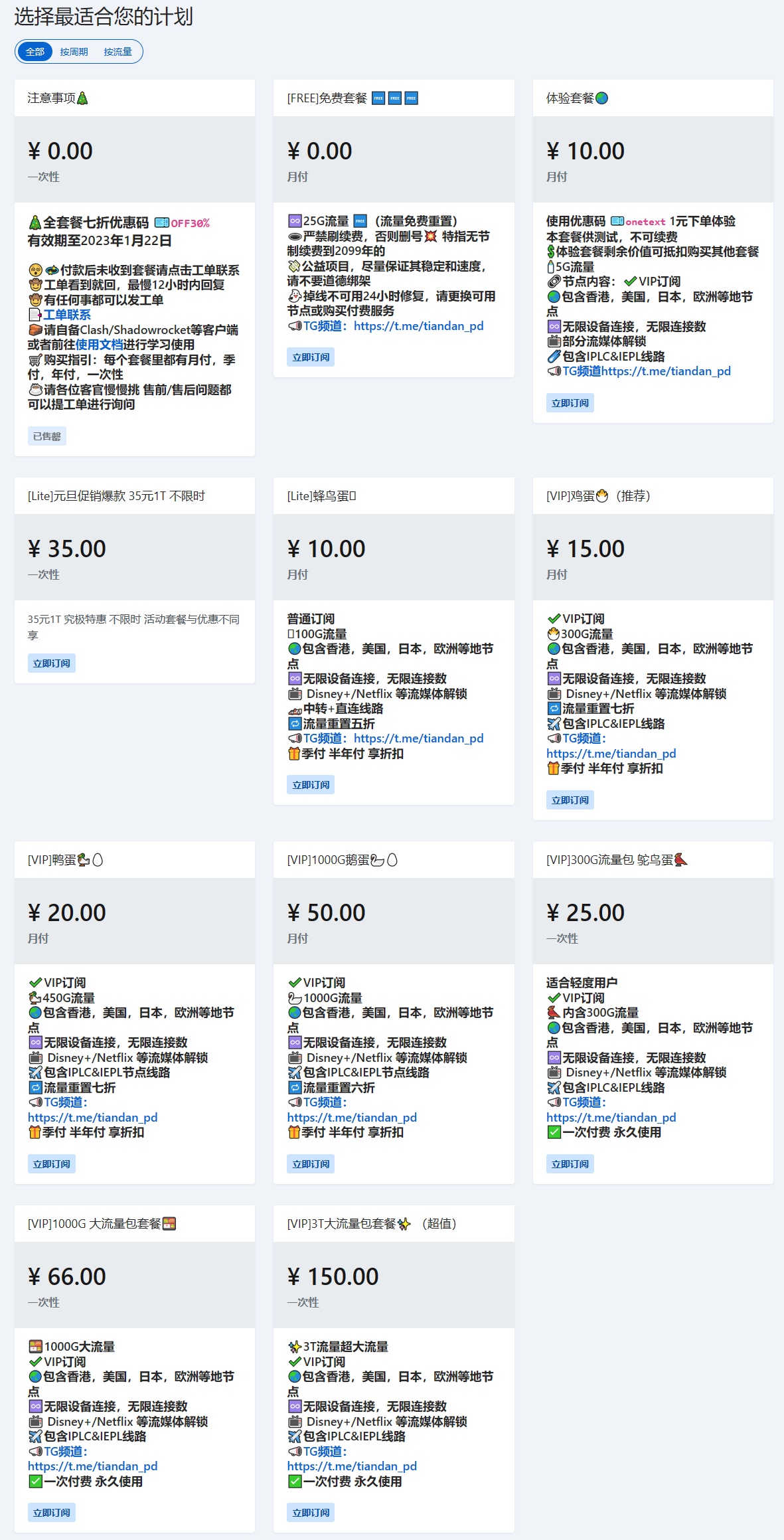Select the 全部 filter tab
784x1540 pixels.
pos(35,52)
